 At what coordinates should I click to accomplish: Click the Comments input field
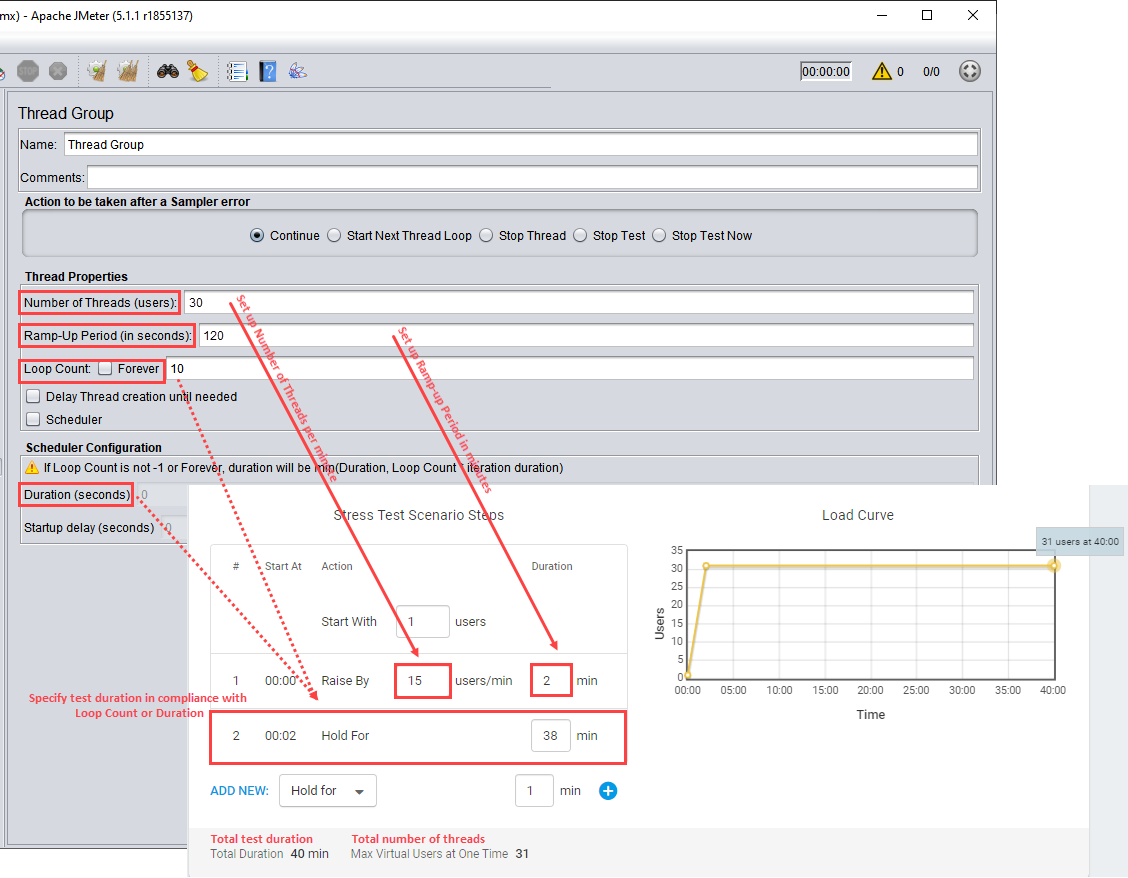[x=532, y=177]
